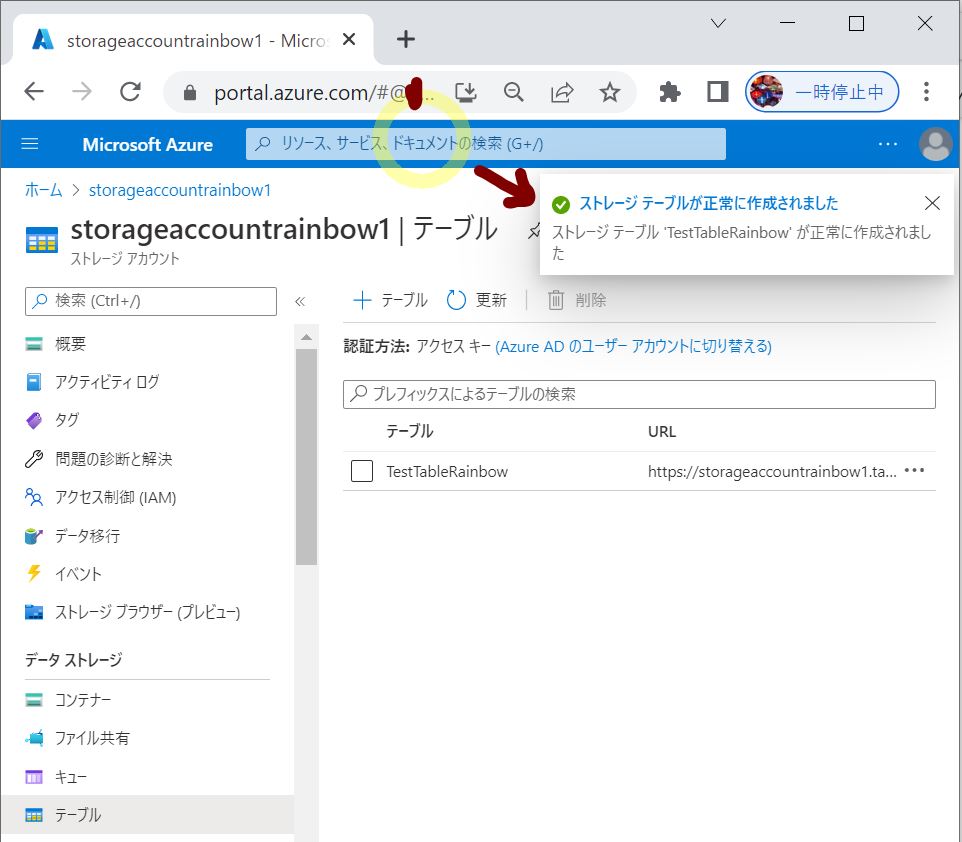Click the TestTableRainbow URL cell

pyautogui.click(x=772, y=471)
